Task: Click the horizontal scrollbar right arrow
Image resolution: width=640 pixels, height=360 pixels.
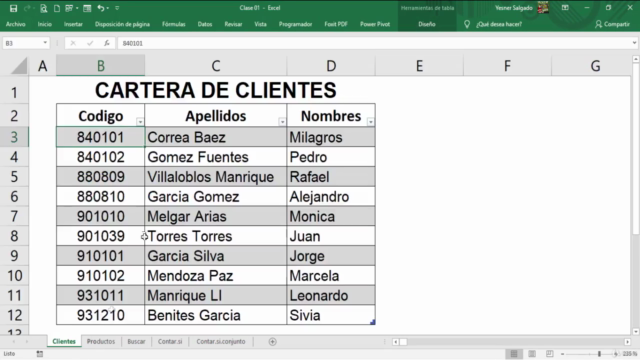Action: [627, 342]
